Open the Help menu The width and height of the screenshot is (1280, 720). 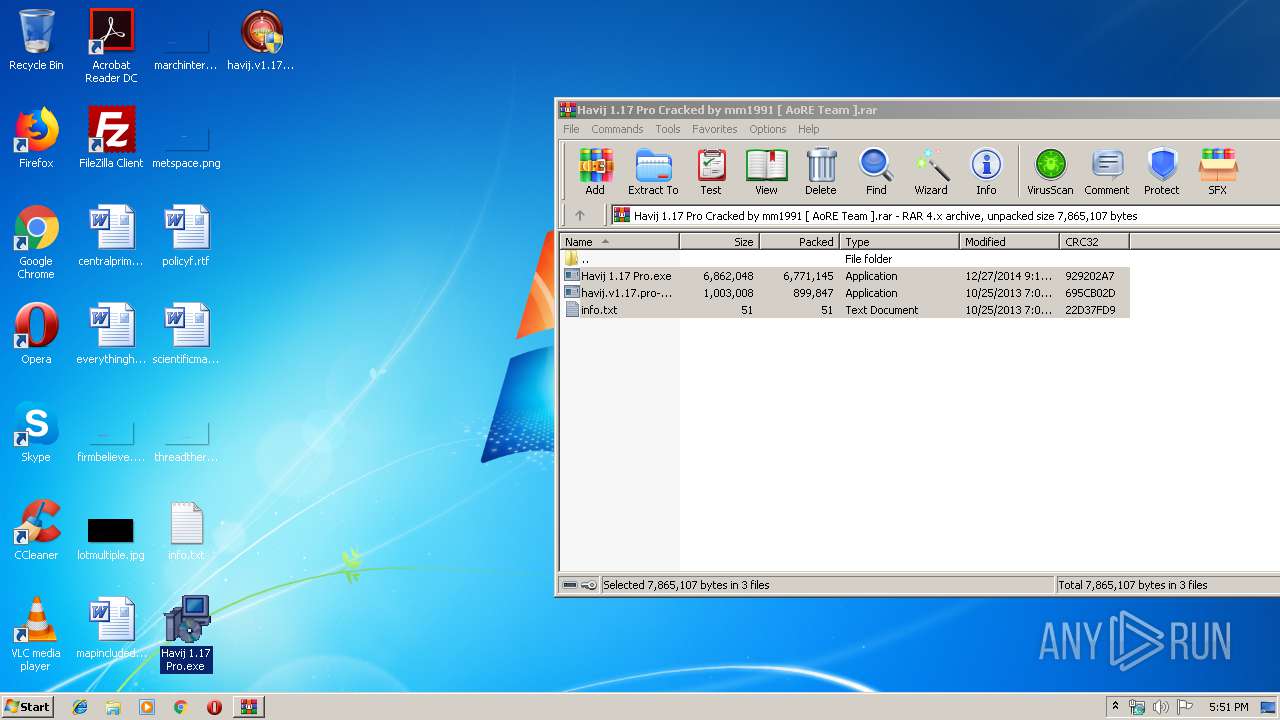809,129
